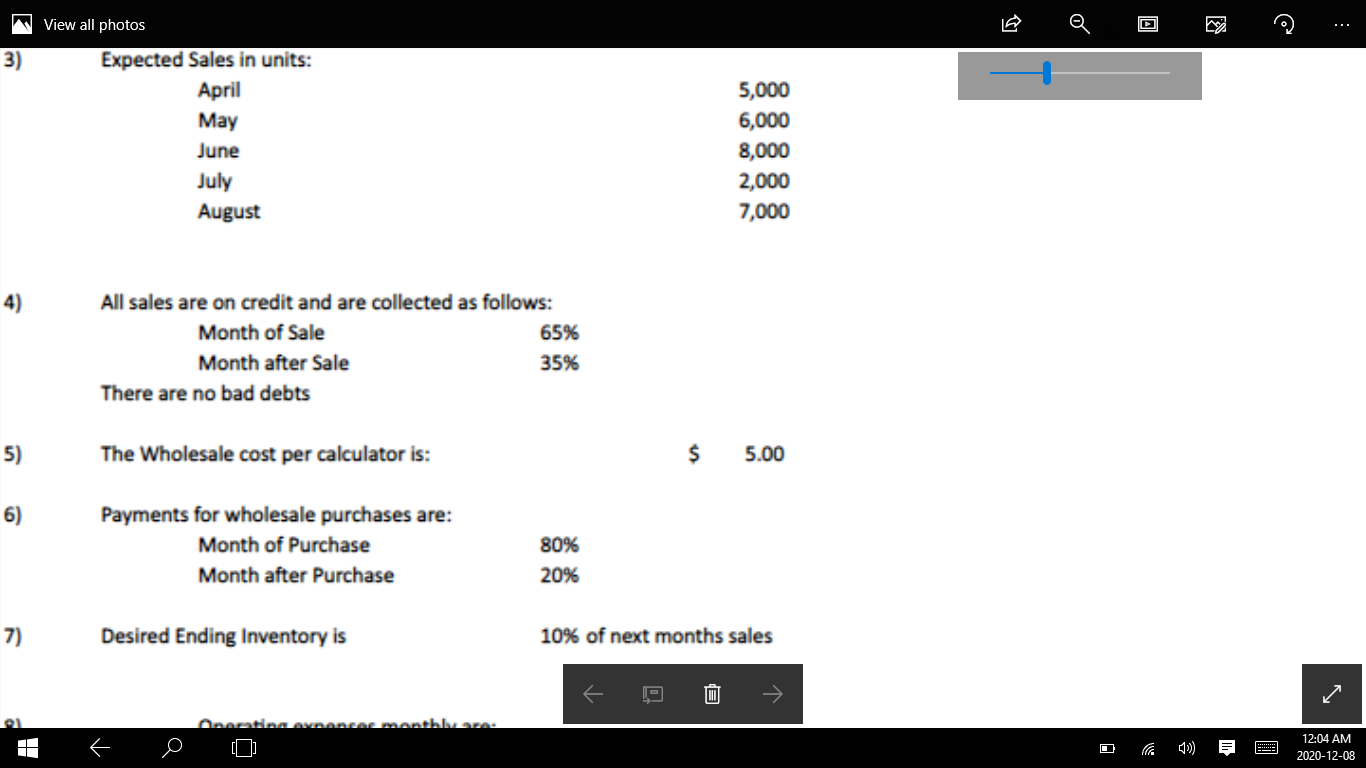Open Task View to switch windows
Screen dimensions: 1366x768
(243, 747)
